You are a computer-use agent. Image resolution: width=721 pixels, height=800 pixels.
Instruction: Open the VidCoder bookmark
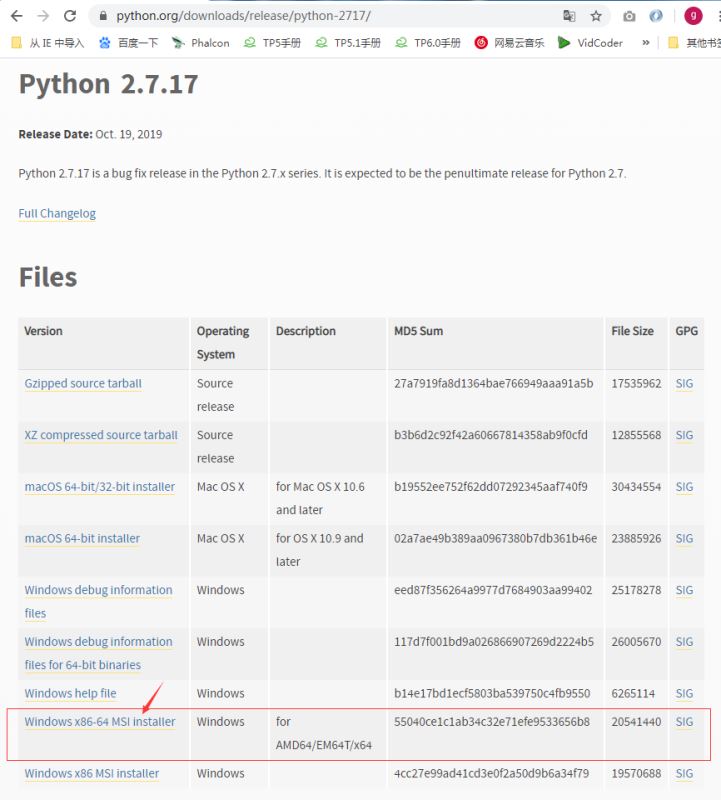coord(590,43)
